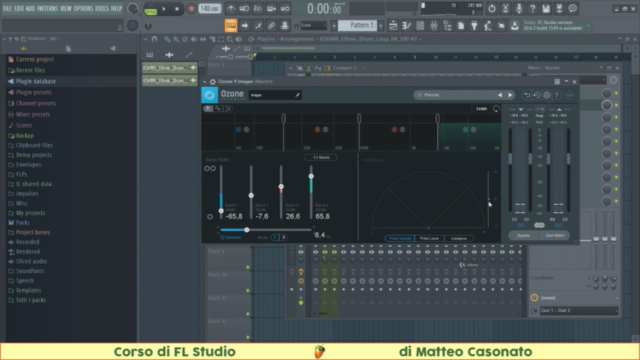Open the TOOLS menu

[x=102, y=9]
